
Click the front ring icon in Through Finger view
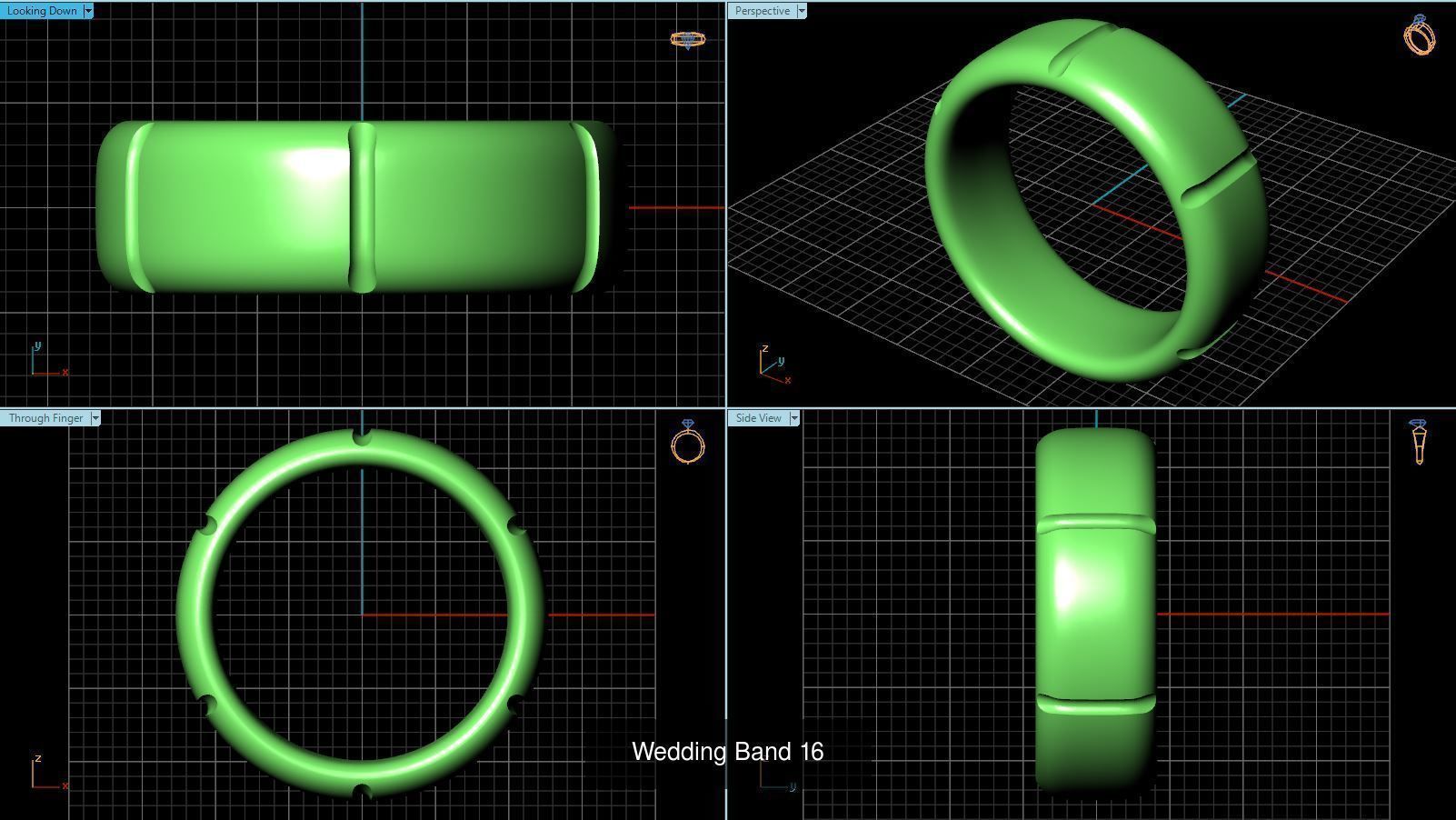coord(688,442)
